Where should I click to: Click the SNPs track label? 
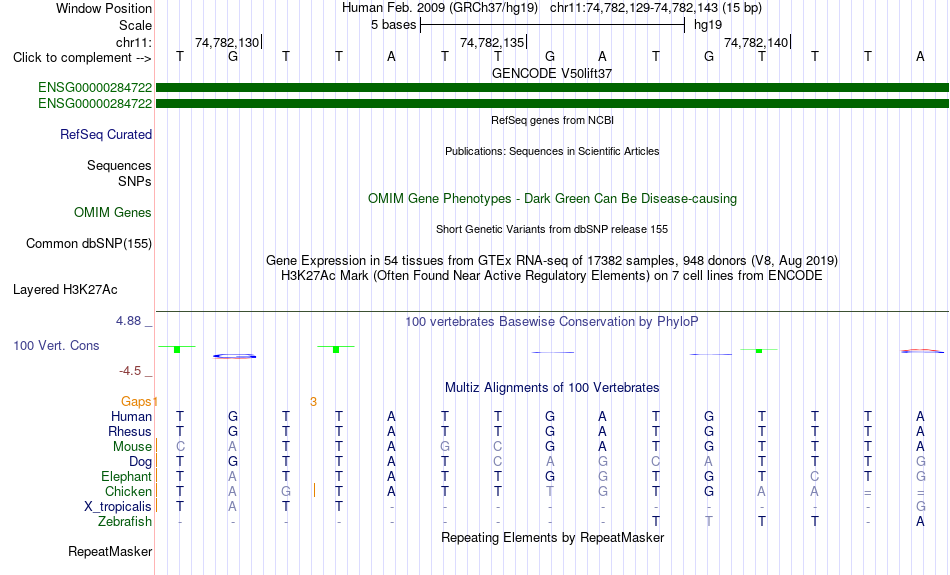[135, 181]
